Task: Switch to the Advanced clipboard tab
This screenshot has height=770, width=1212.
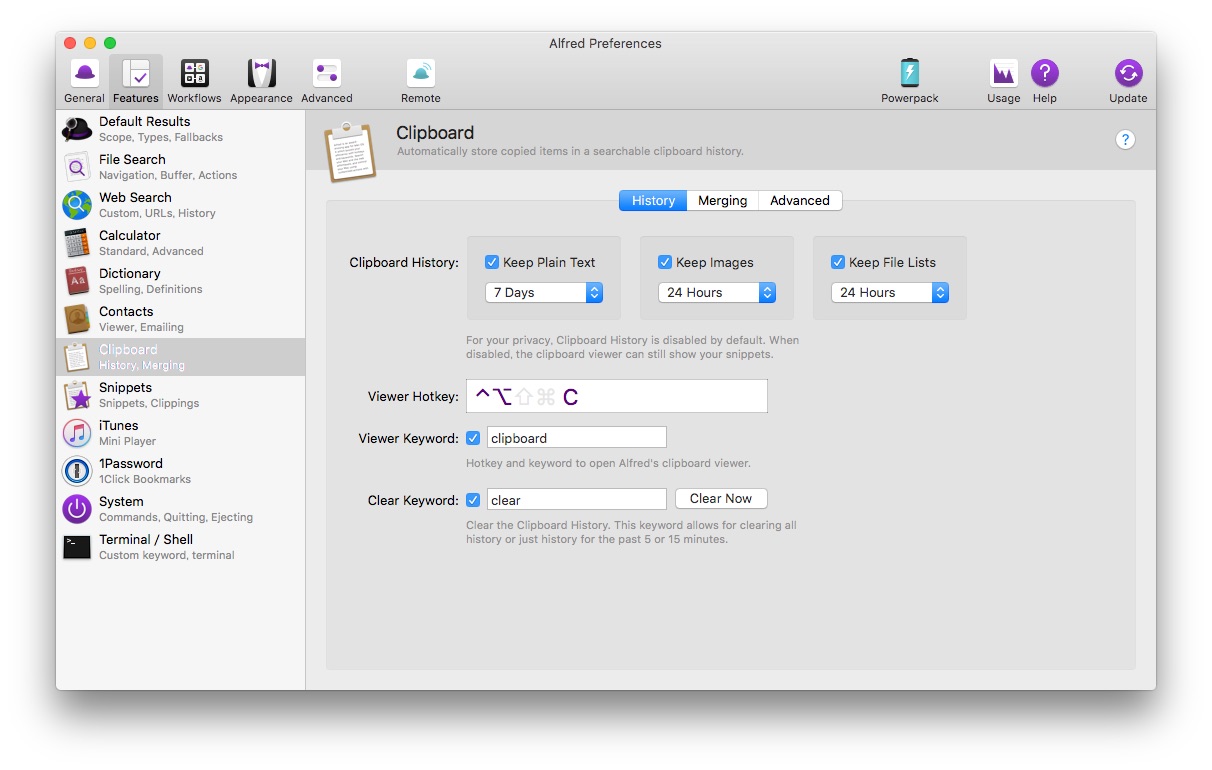Action: click(x=799, y=201)
